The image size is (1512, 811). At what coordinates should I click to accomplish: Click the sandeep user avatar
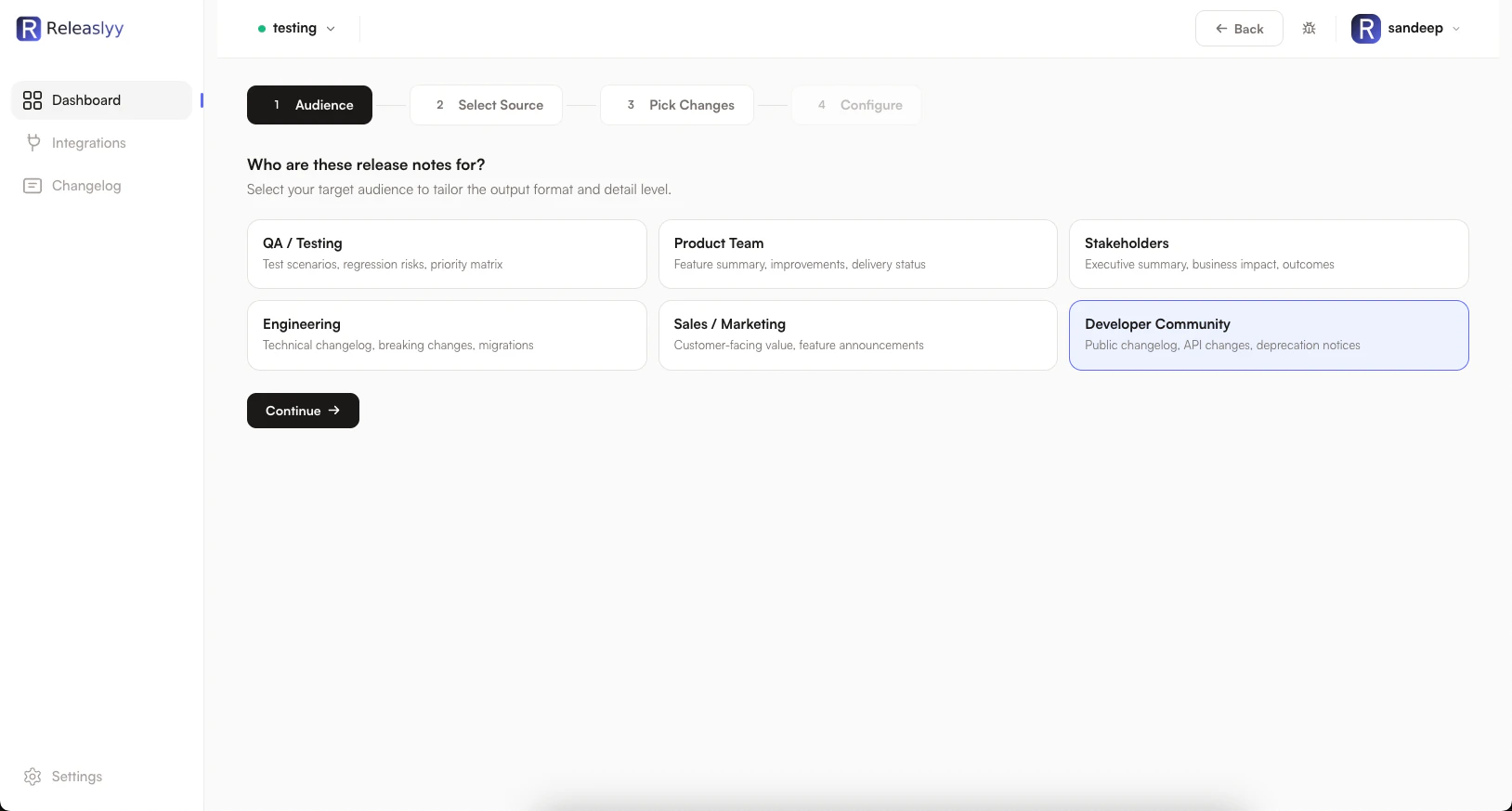click(1365, 29)
